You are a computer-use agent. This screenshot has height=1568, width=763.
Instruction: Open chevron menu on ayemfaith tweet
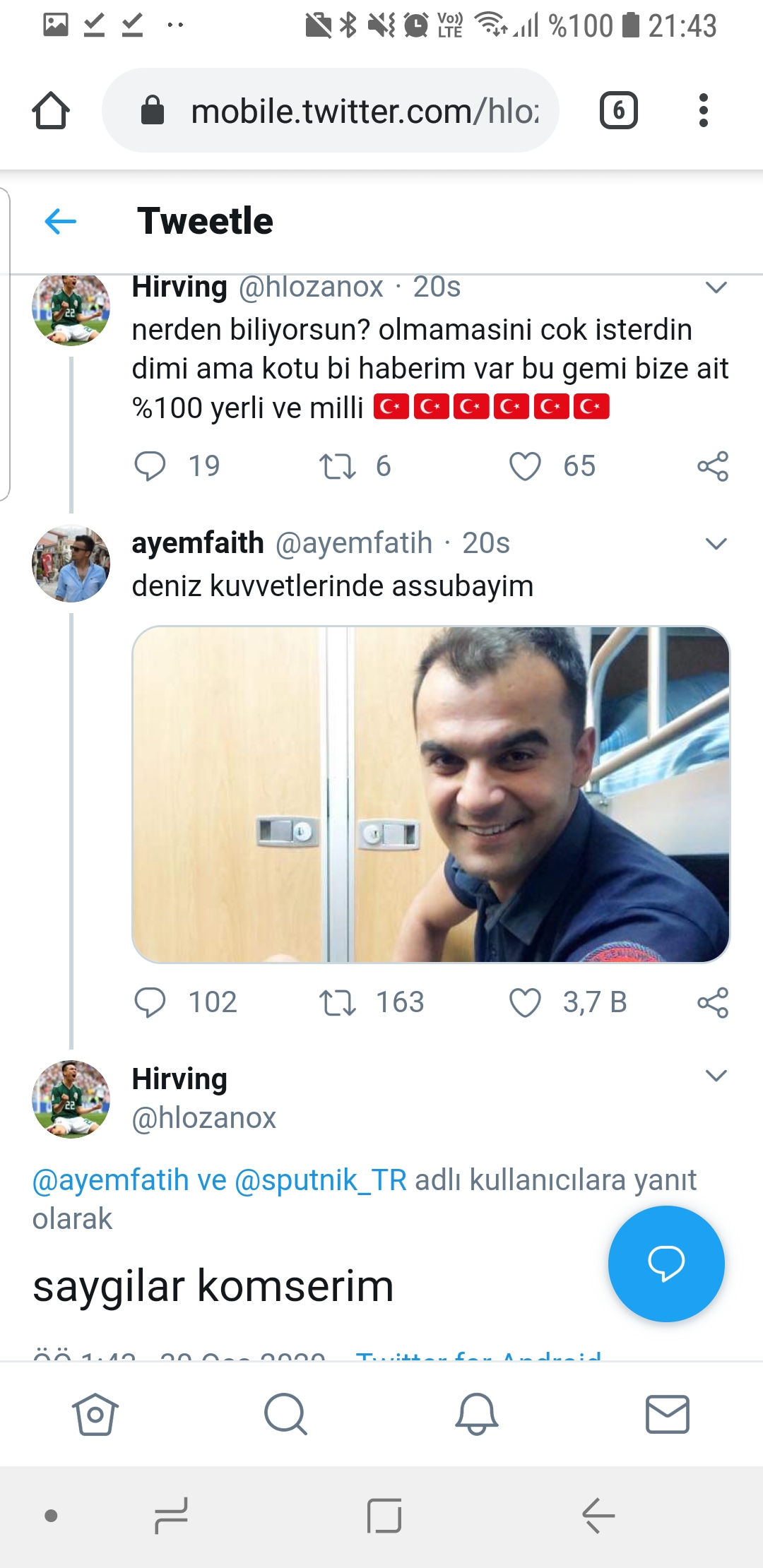tap(716, 544)
